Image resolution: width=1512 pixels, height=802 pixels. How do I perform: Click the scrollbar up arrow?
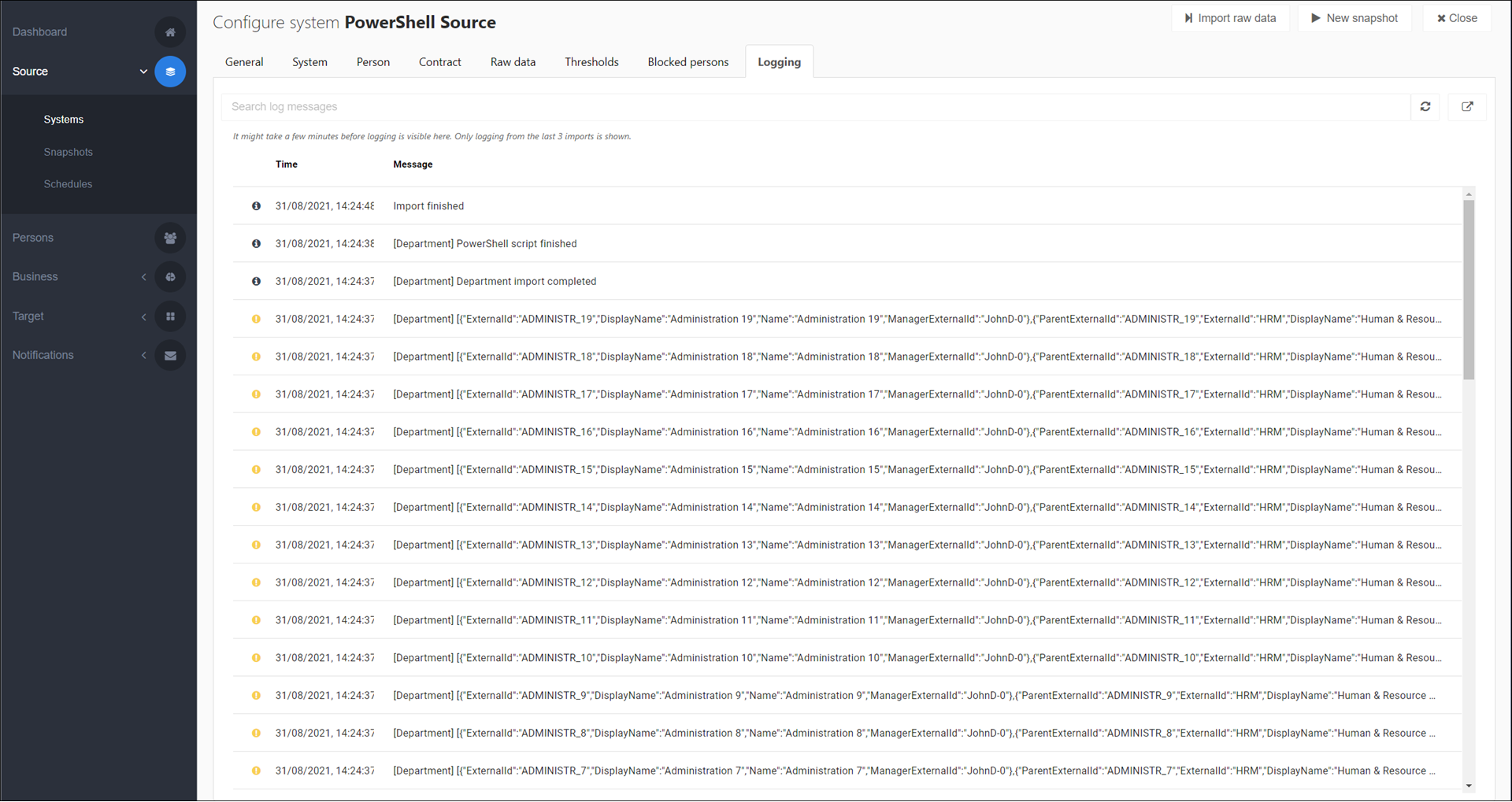1469,194
